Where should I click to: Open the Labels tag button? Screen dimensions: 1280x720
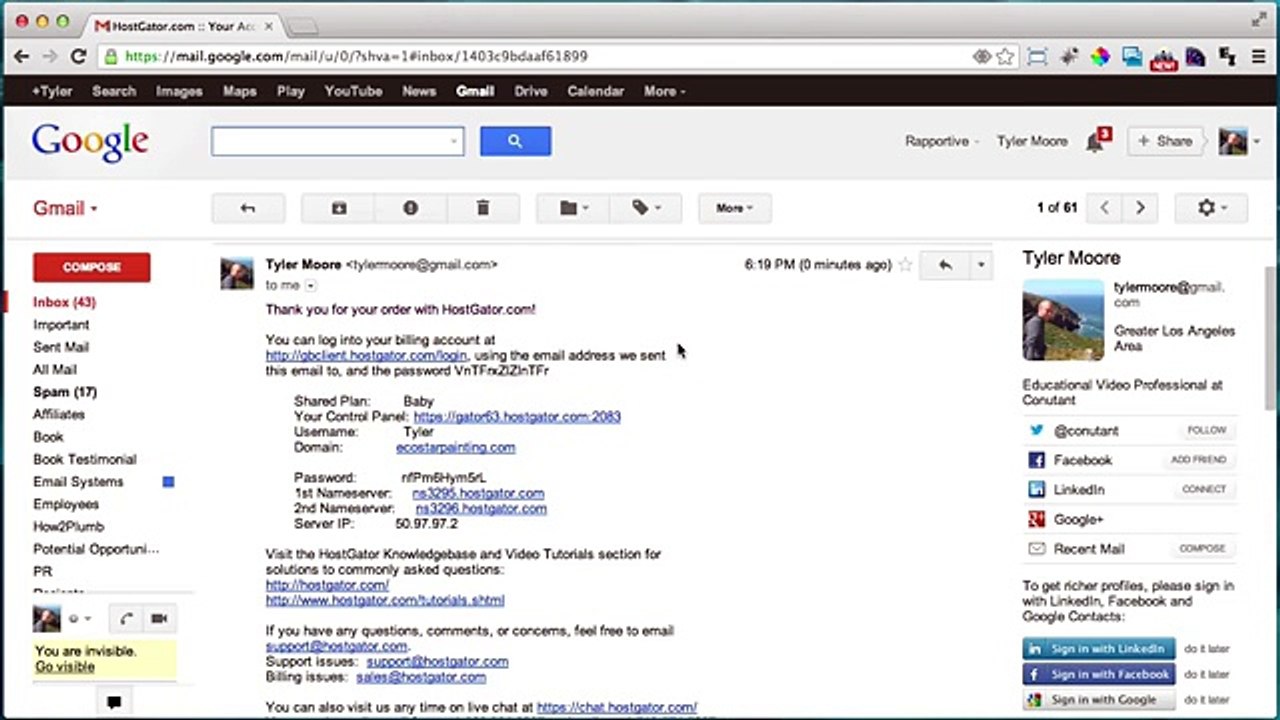646,208
